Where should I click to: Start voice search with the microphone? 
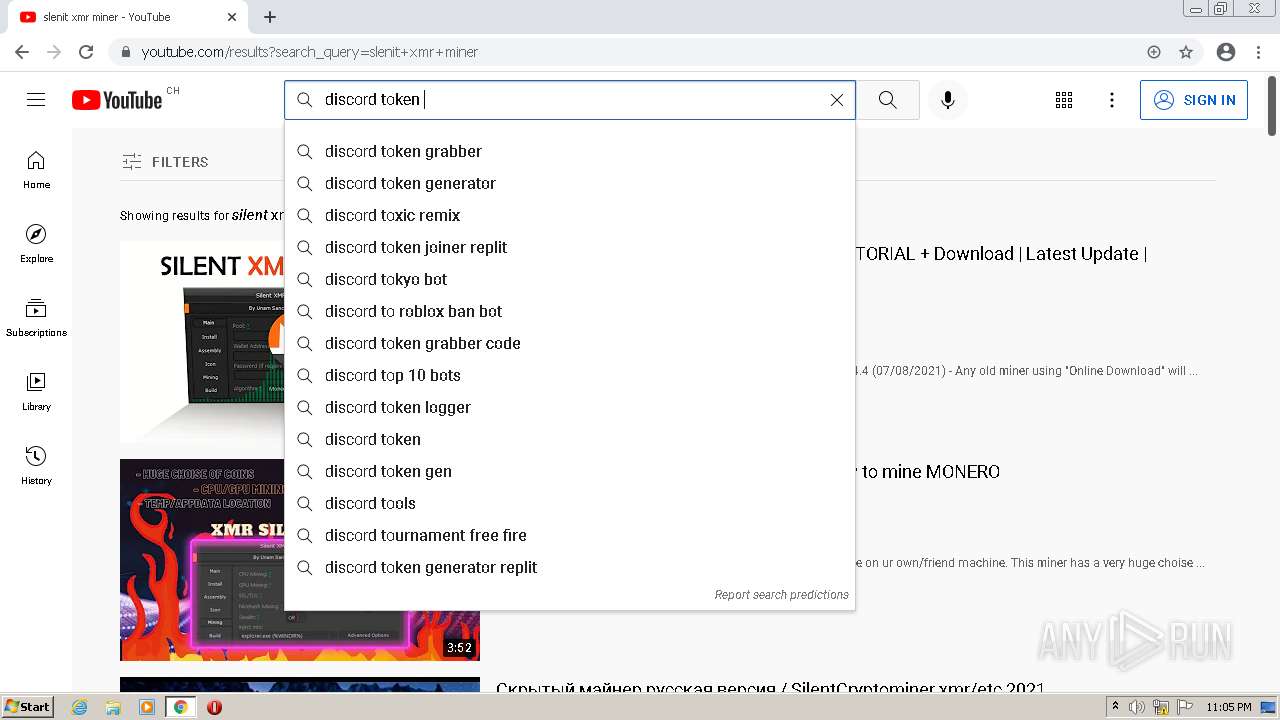click(948, 100)
